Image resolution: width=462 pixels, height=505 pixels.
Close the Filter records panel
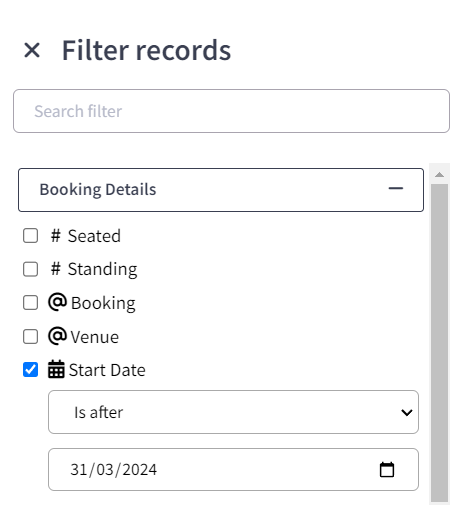[32, 50]
